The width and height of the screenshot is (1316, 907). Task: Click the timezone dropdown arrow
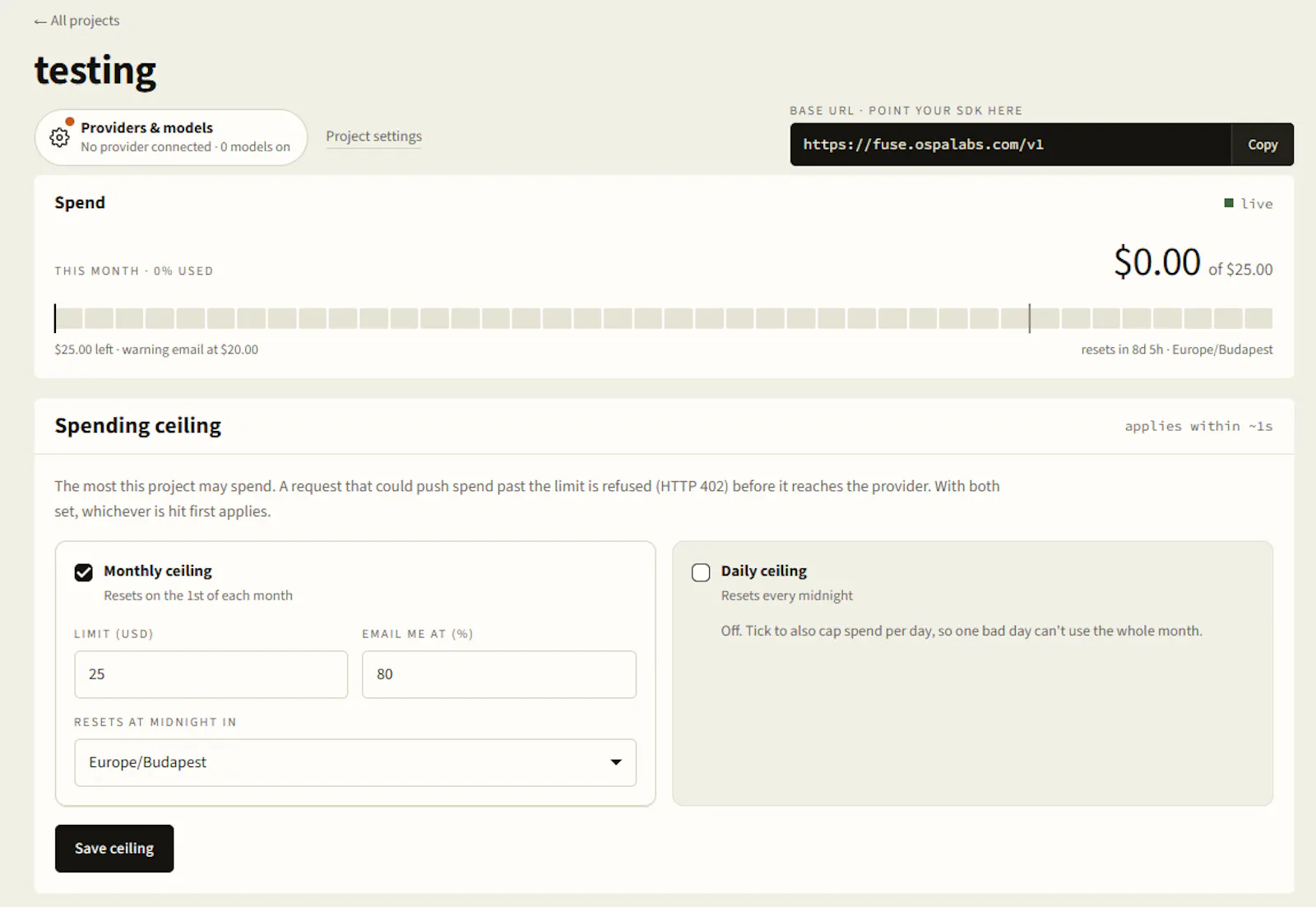615,762
